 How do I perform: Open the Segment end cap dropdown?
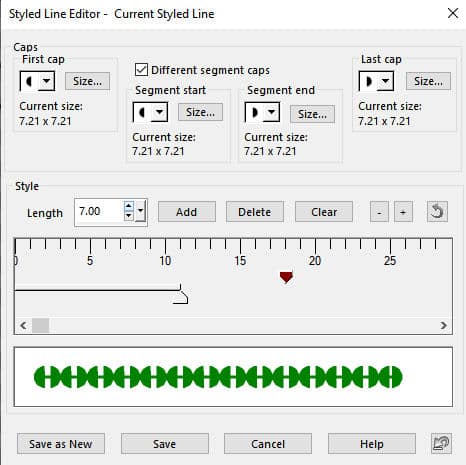(271, 112)
